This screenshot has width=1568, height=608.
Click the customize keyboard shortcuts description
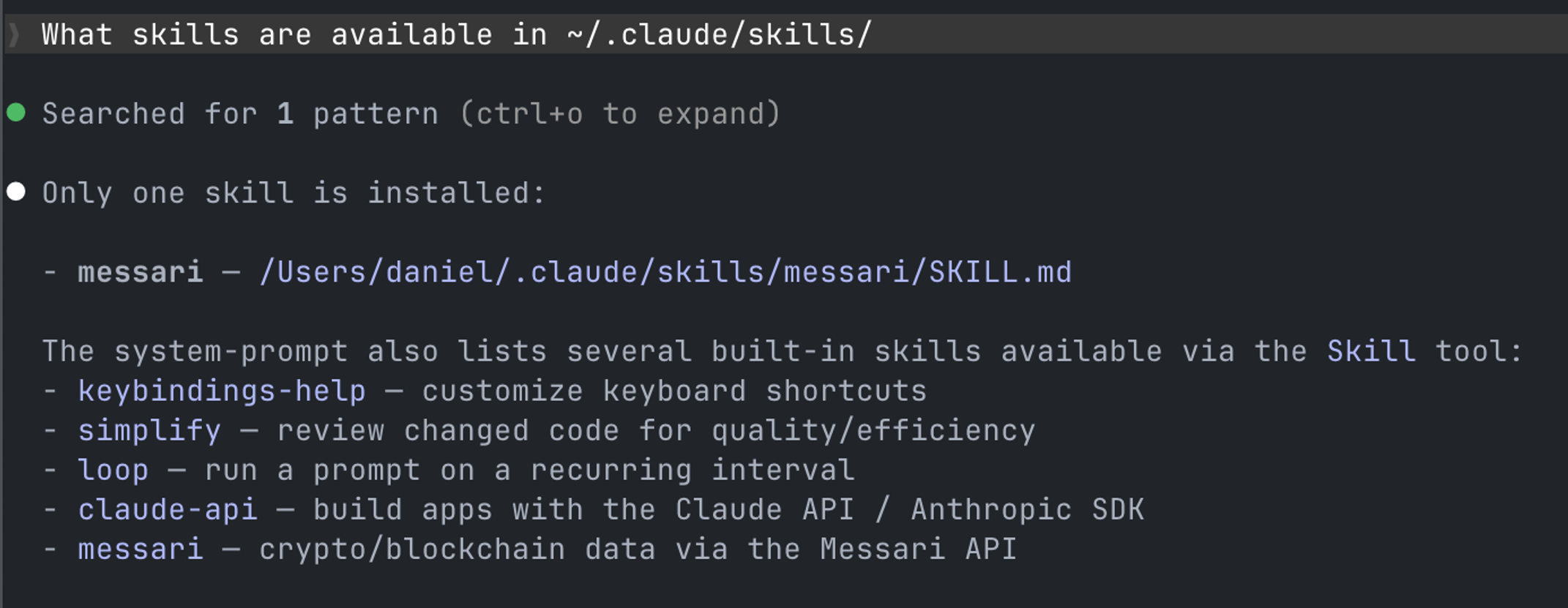click(674, 391)
